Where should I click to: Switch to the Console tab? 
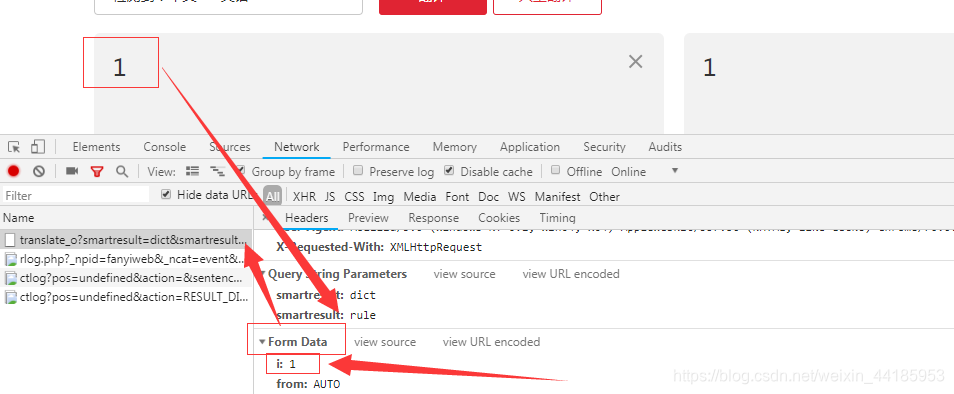164,147
